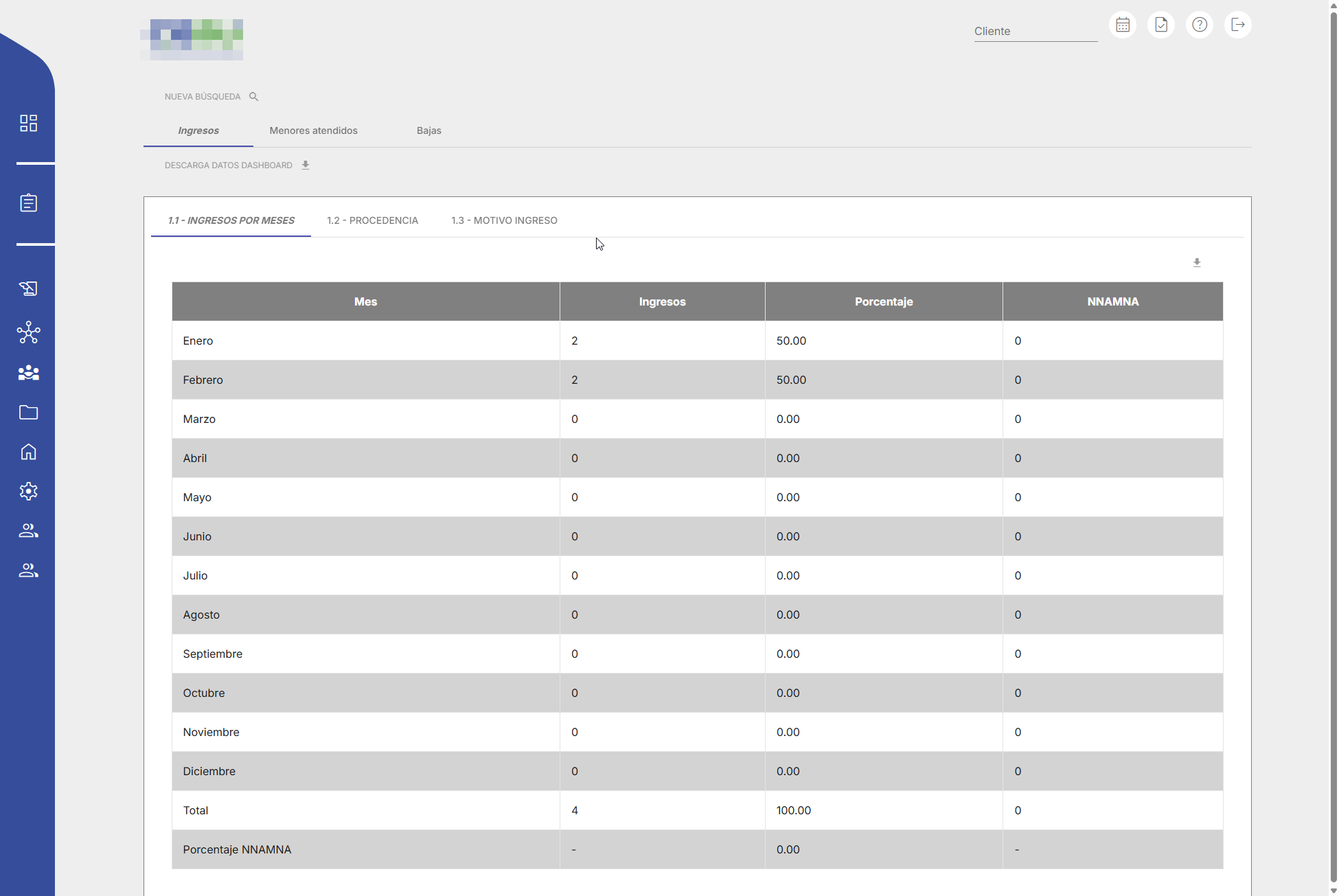Viewport: 1339px width, 896px height.
Task: Select the 1.2 - Procedencia tab
Action: [372, 220]
